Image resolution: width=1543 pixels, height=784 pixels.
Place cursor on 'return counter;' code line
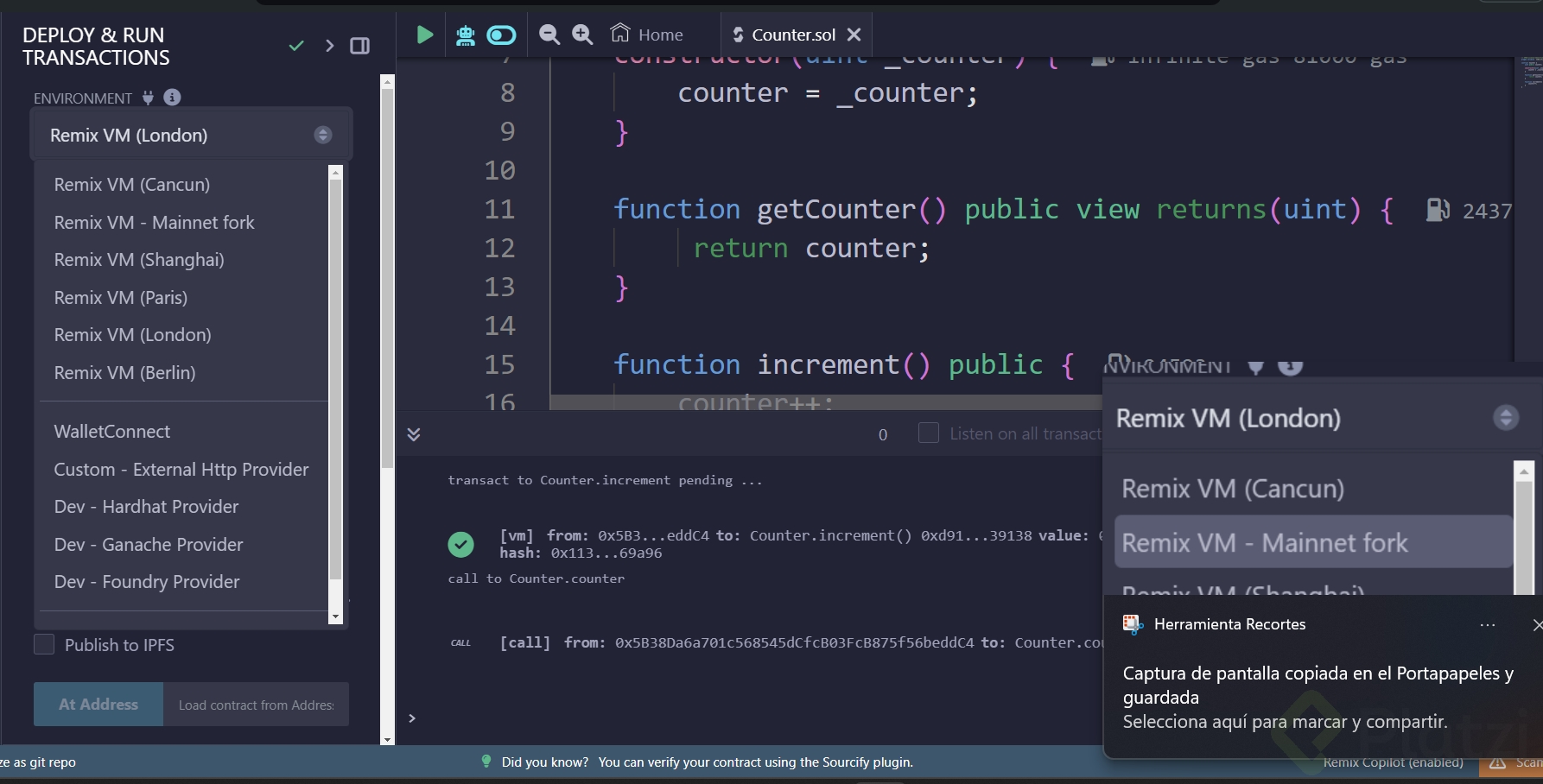tap(811, 249)
